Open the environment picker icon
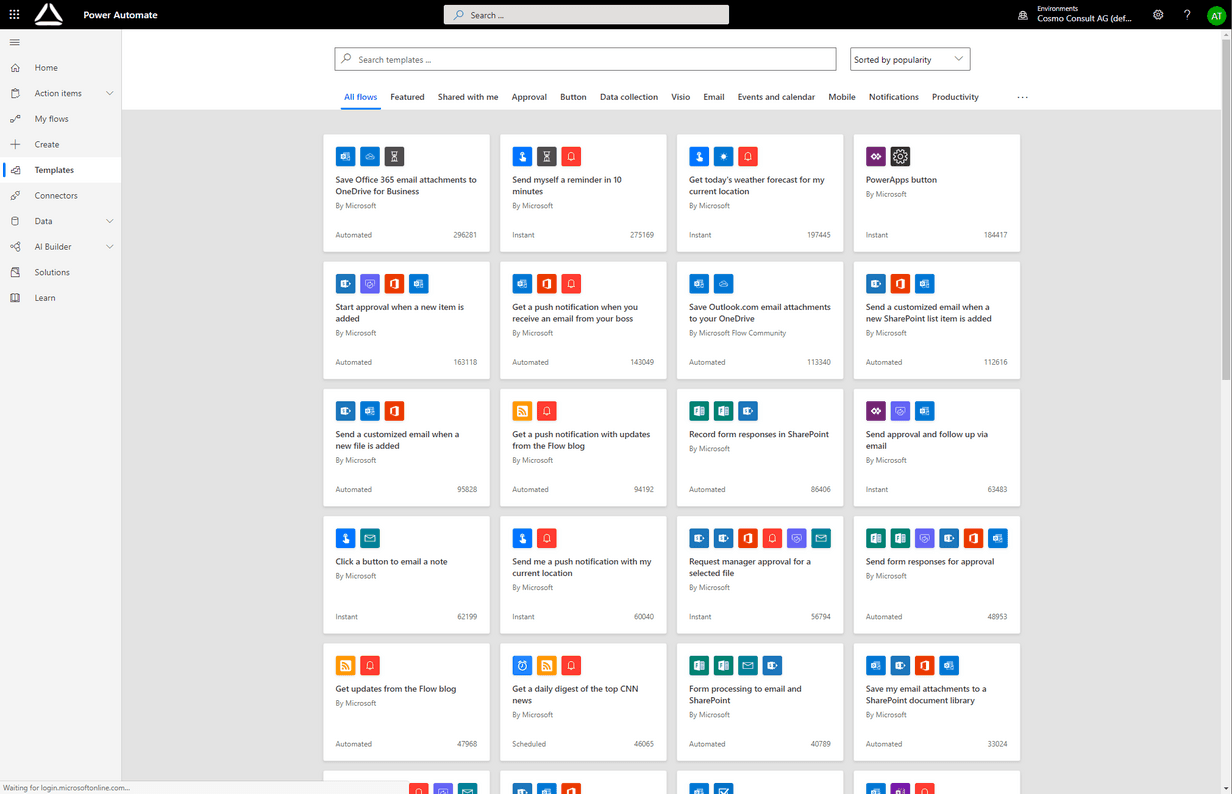The width and height of the screenshot is (1232, 794). point(1022,15)
